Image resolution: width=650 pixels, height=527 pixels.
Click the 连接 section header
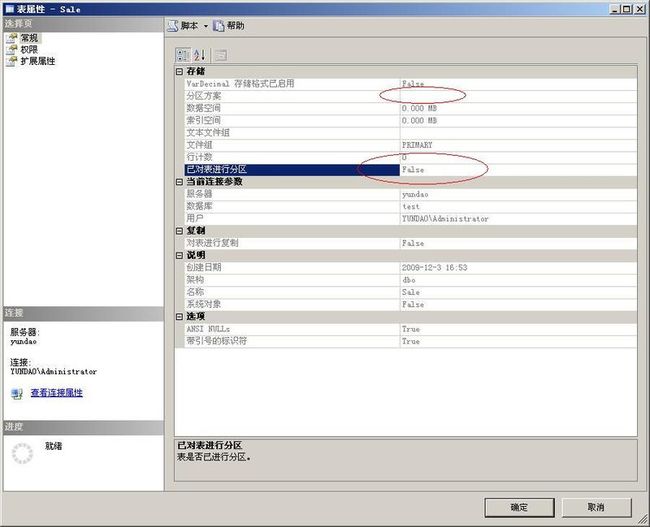coord(83,313)
